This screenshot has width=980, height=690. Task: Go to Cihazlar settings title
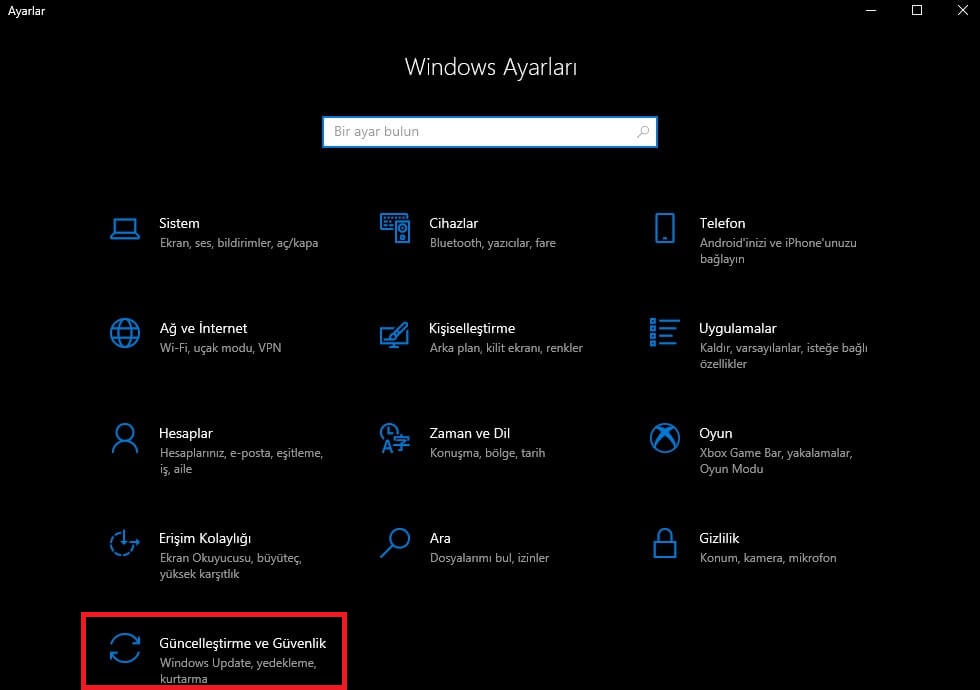454,223
